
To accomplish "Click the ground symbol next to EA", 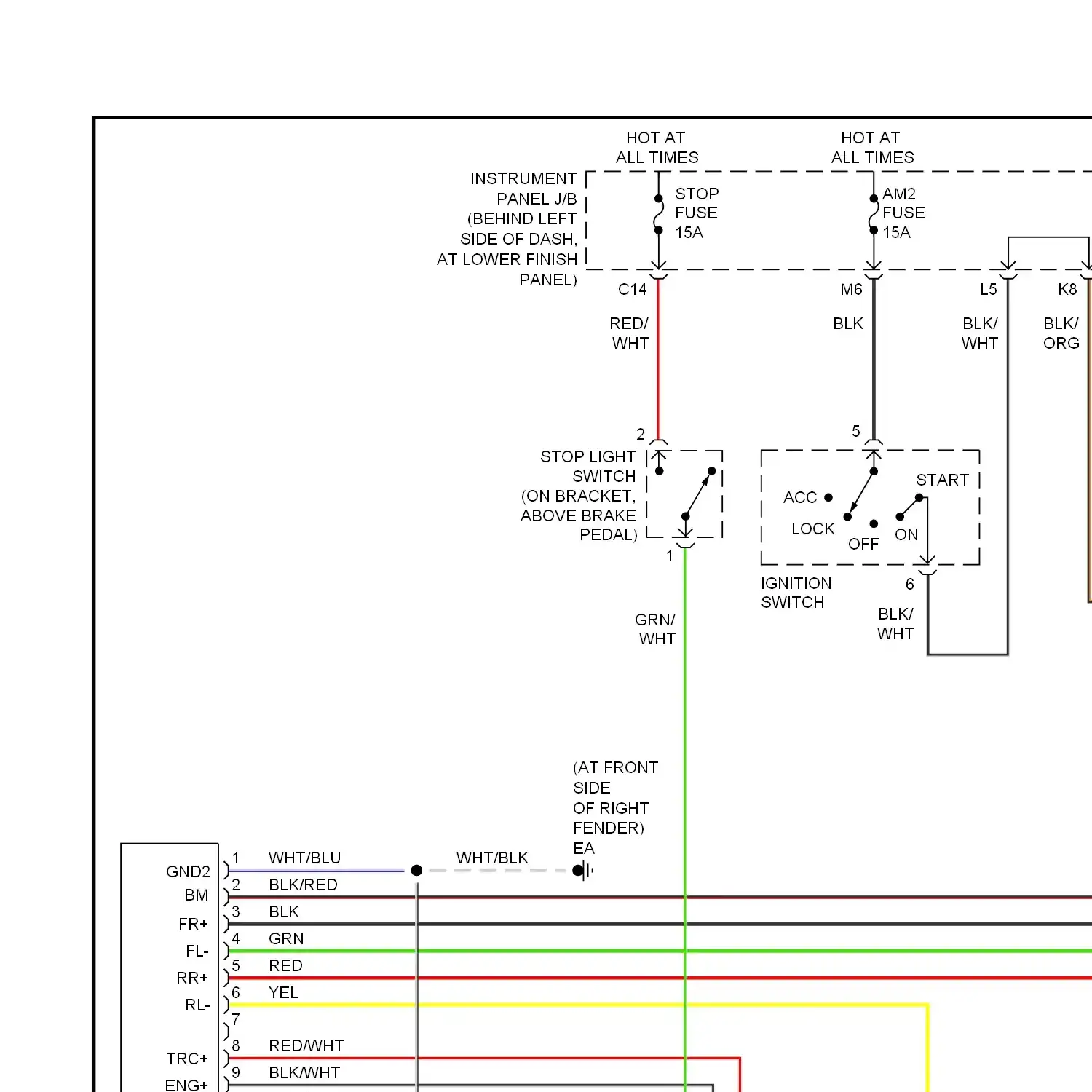I will (583, 870).
